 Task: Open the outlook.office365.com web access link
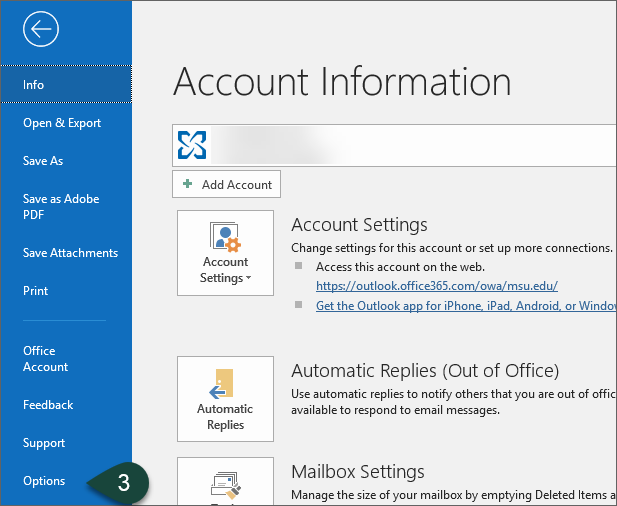click(x=437, y=286)
